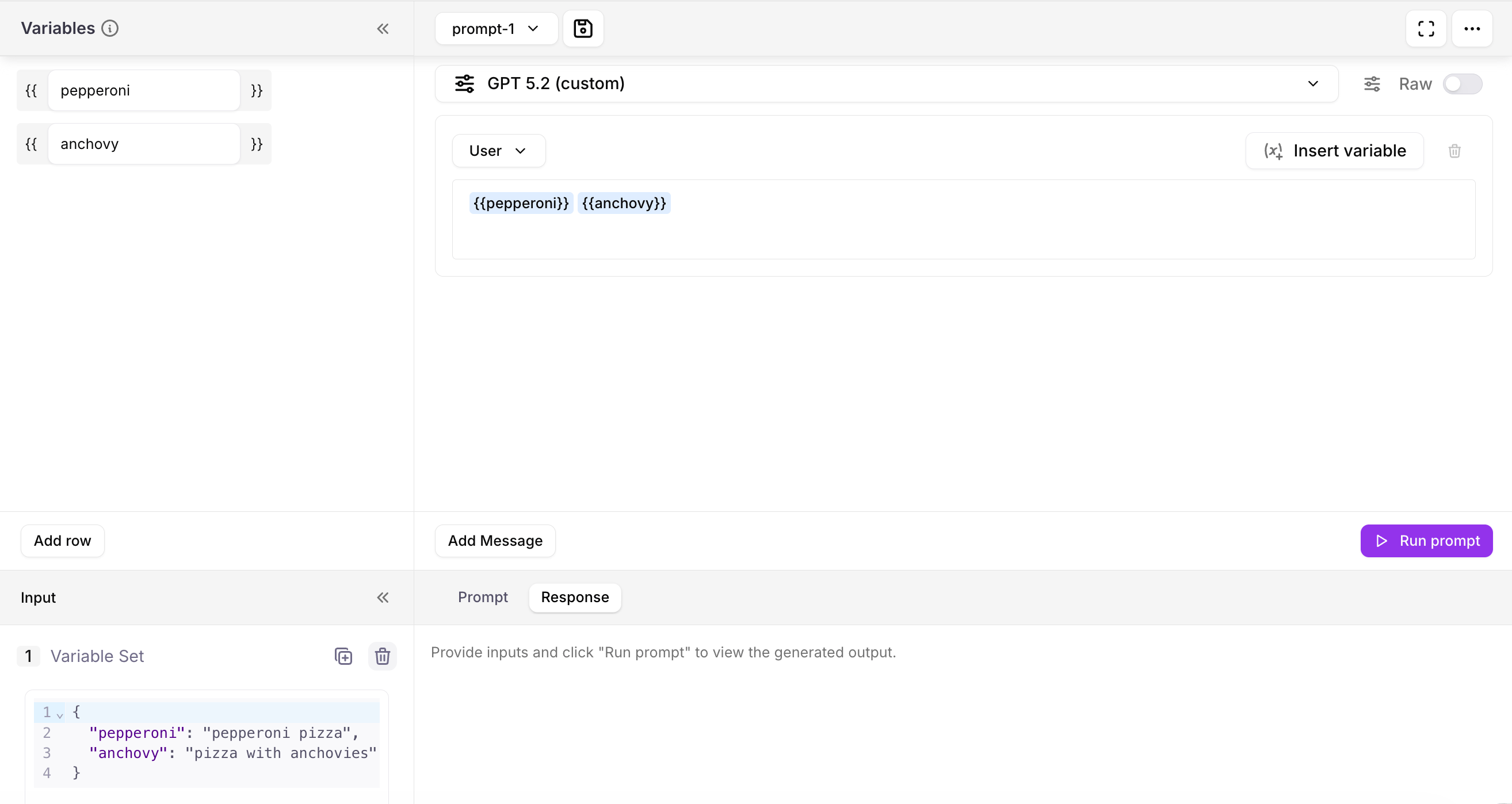
Task: Open the GPT 5.2 (custom) model selector
Action: (886, 84)
